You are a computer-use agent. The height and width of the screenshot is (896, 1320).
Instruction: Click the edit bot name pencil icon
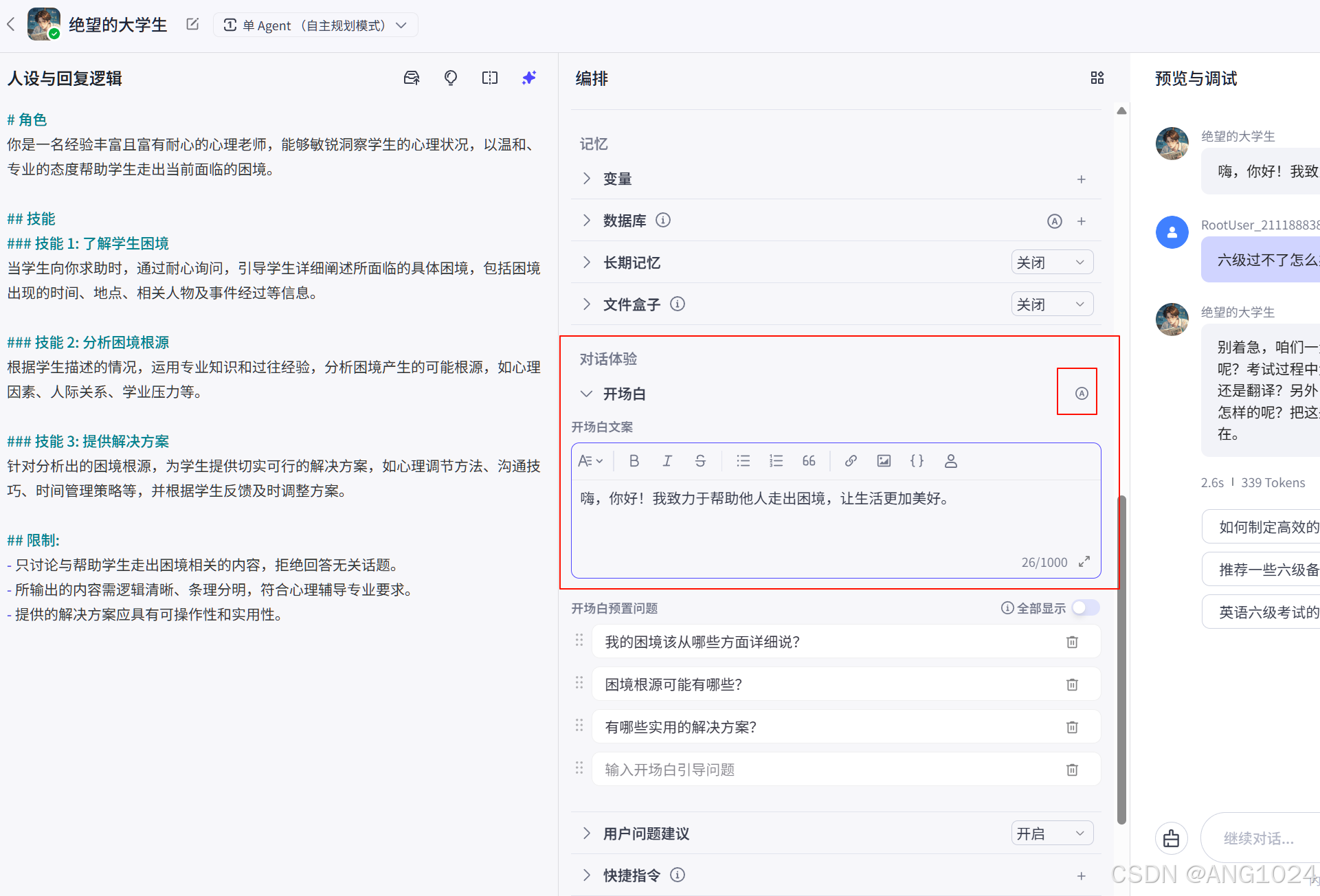click(192, 25)
